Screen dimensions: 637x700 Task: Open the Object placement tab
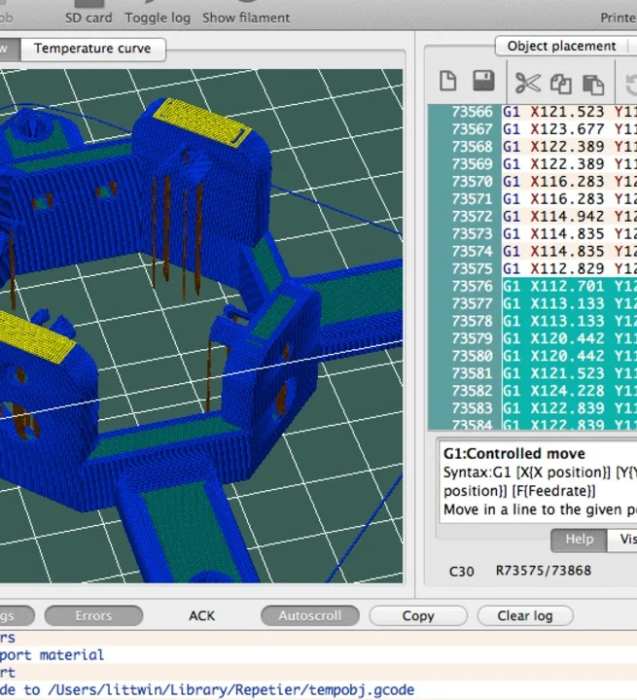(x=561, y=46)
